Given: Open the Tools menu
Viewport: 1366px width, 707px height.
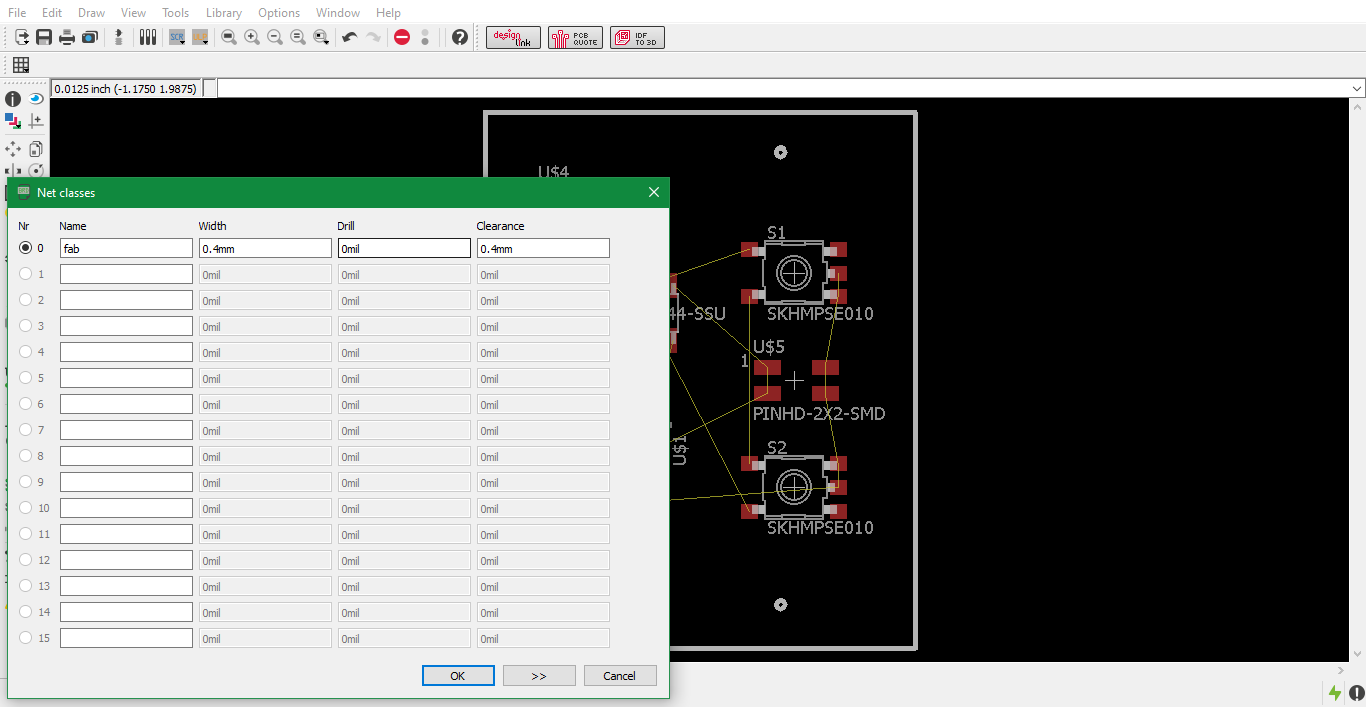Looking at the screenshot, I should (175, 13).
